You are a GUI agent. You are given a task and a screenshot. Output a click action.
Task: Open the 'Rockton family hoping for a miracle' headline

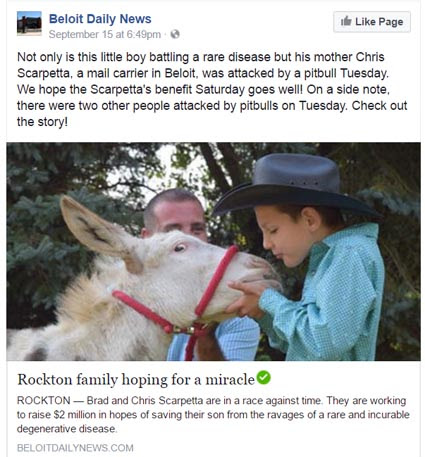[136, 379]
